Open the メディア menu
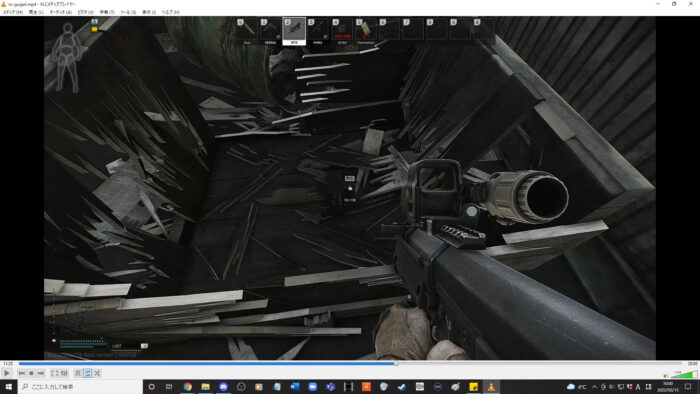 pyautogui.click(x=12, y=12)
